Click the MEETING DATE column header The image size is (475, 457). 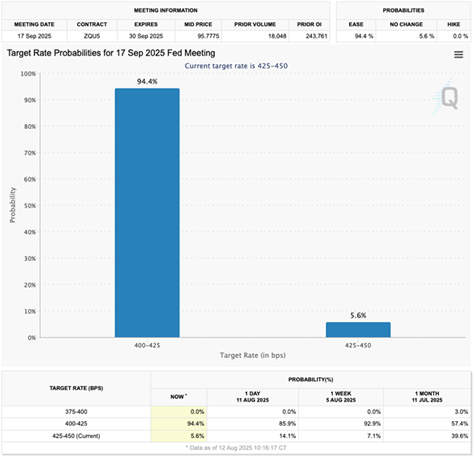[x=34, y=24]
